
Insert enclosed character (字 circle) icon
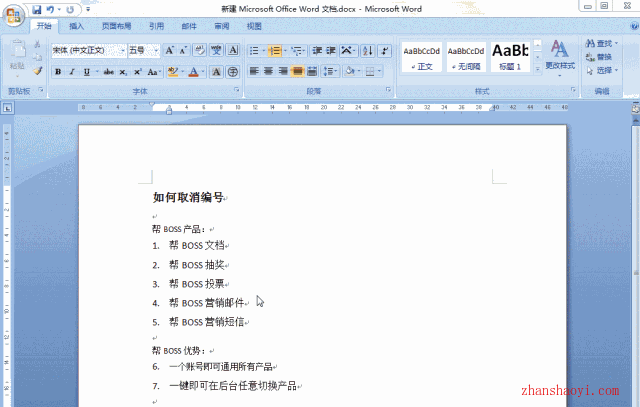click(233, 72)
